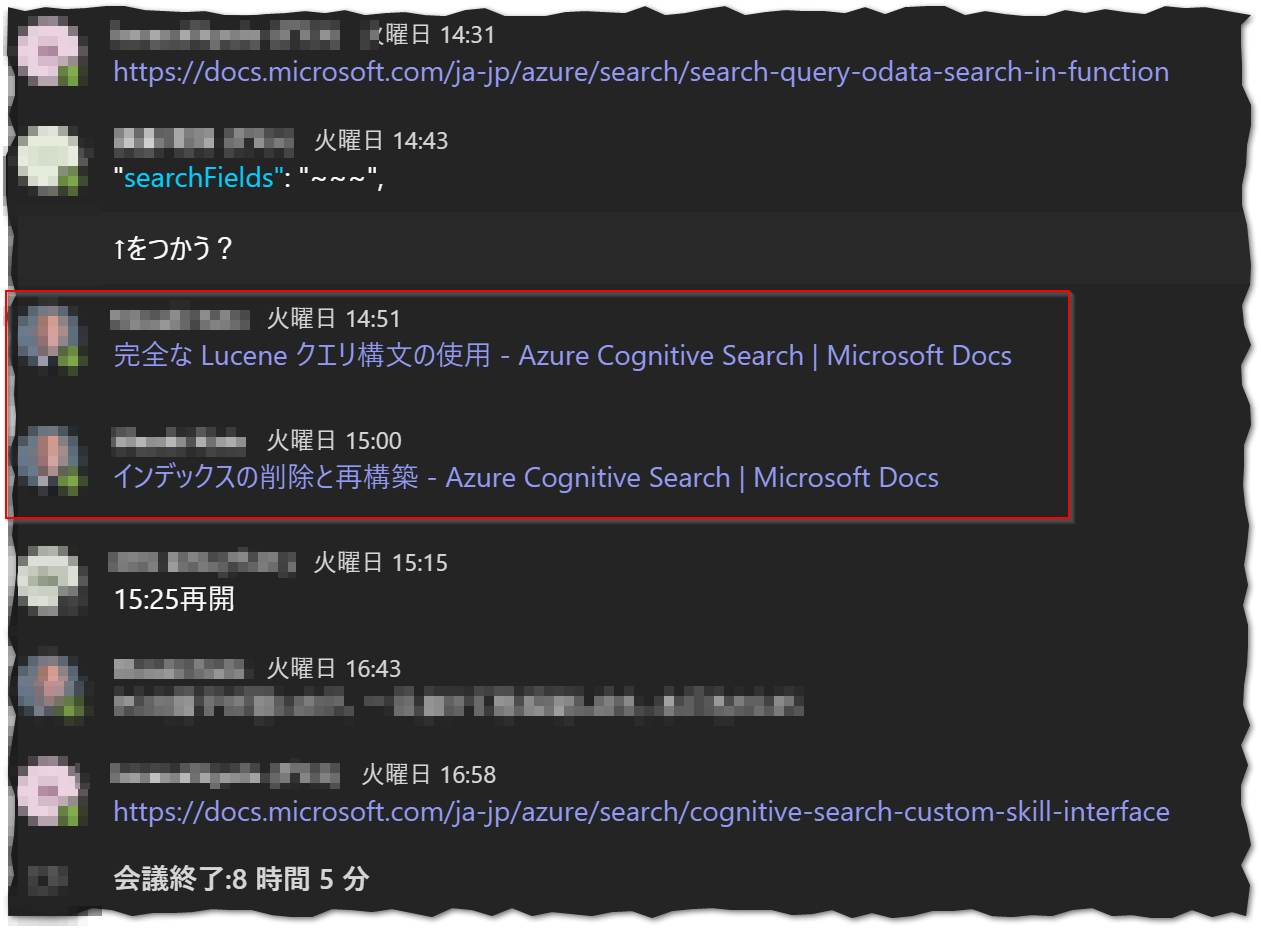Click the avatar of the 16:58 message sender
Screen dimensions: 1261x928
[x=52, y=790]
